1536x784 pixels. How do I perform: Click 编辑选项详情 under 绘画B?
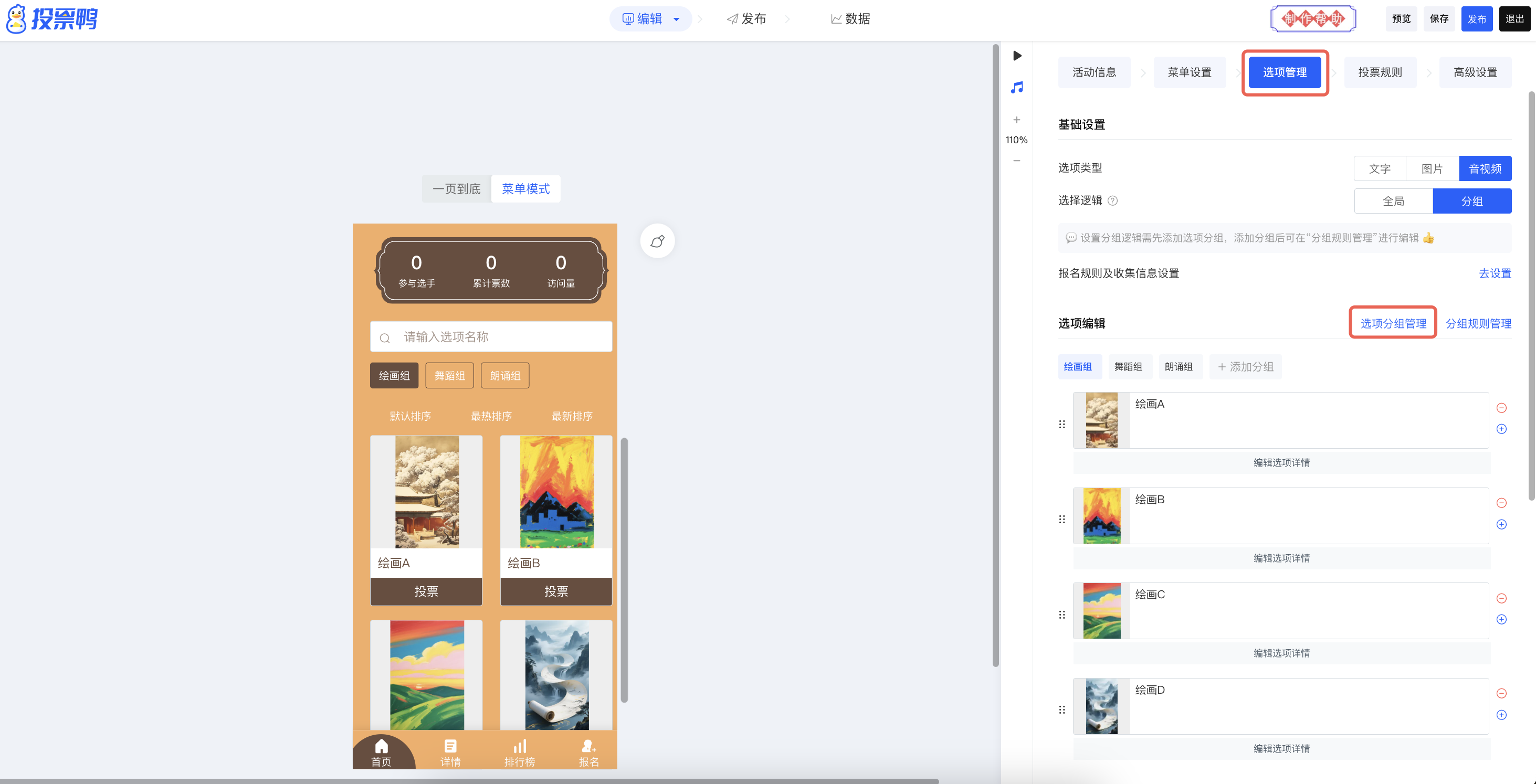click(x=1282, y=558)
